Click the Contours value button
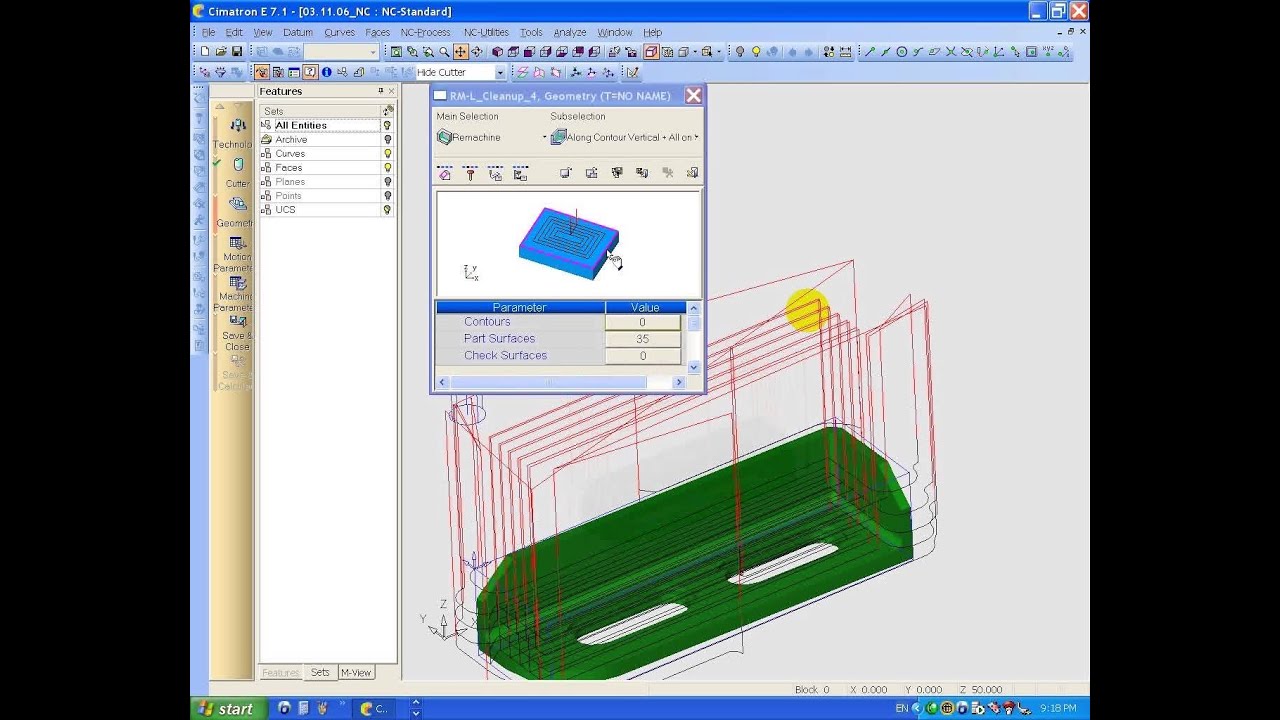Viewport: 1280px width, 720px height. [x=642, y=322]
